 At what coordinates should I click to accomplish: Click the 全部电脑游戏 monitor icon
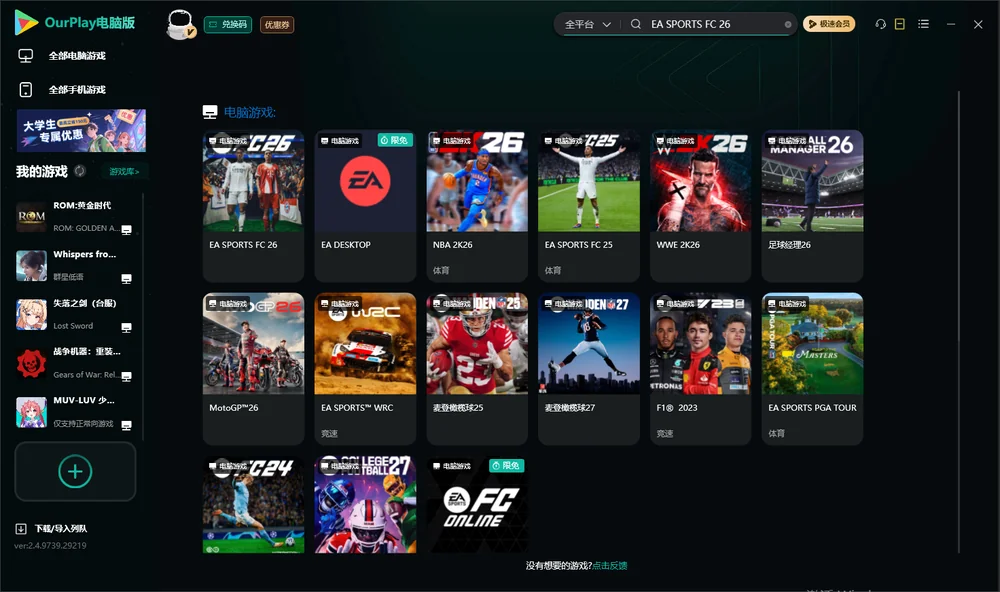pyautogui.click(x=26, y=56)
